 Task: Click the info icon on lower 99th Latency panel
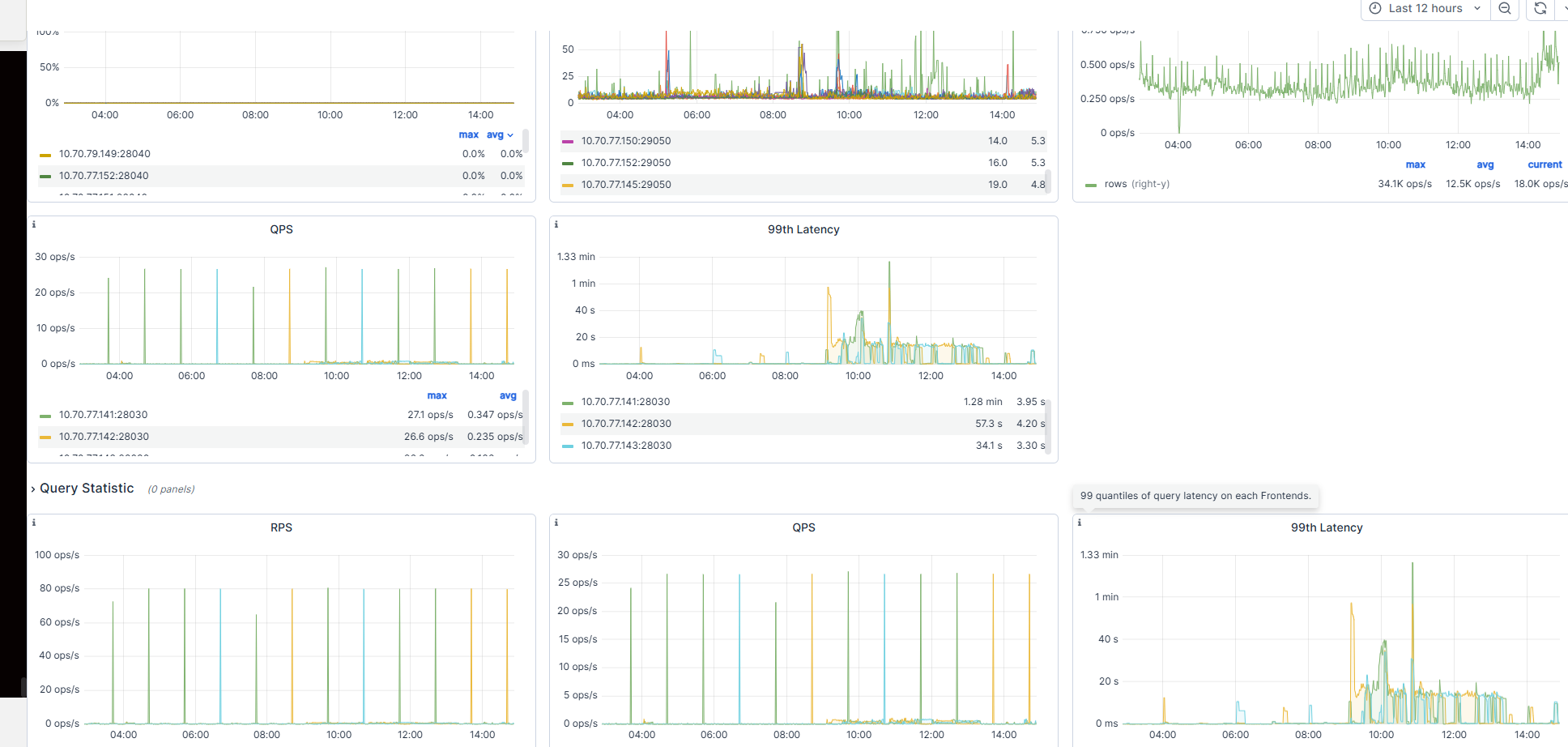(x=1080, y=523)
